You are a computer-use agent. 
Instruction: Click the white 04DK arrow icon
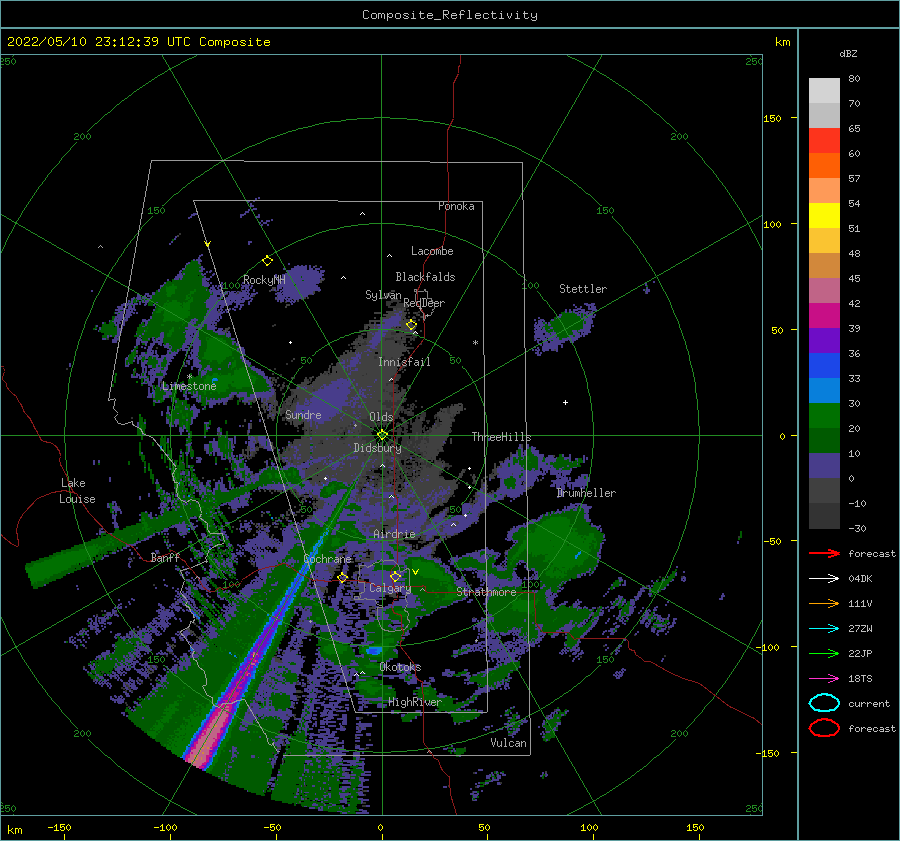[x=824, y=579]
